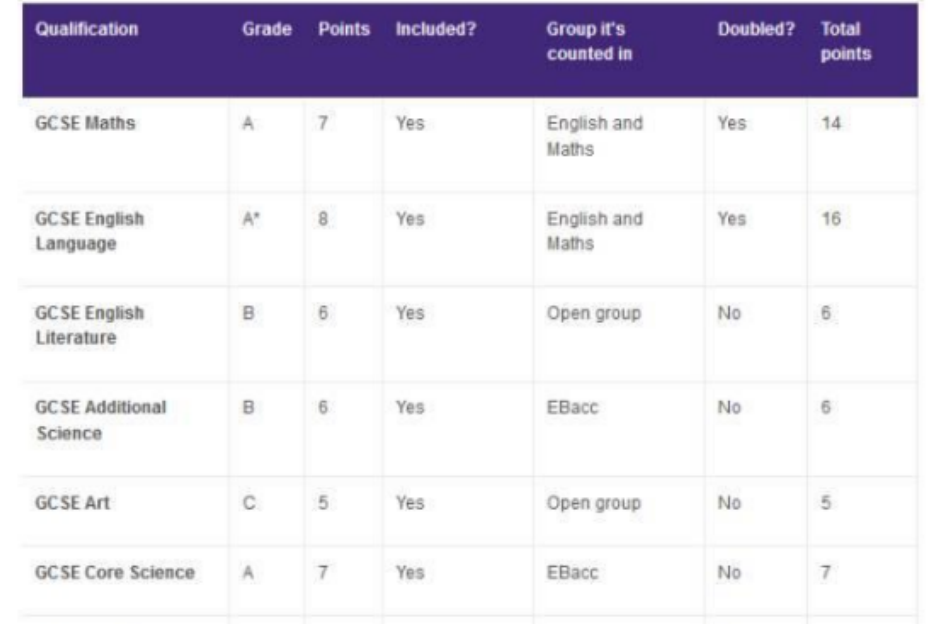Click the A* grade for English Language

[251, 218]
